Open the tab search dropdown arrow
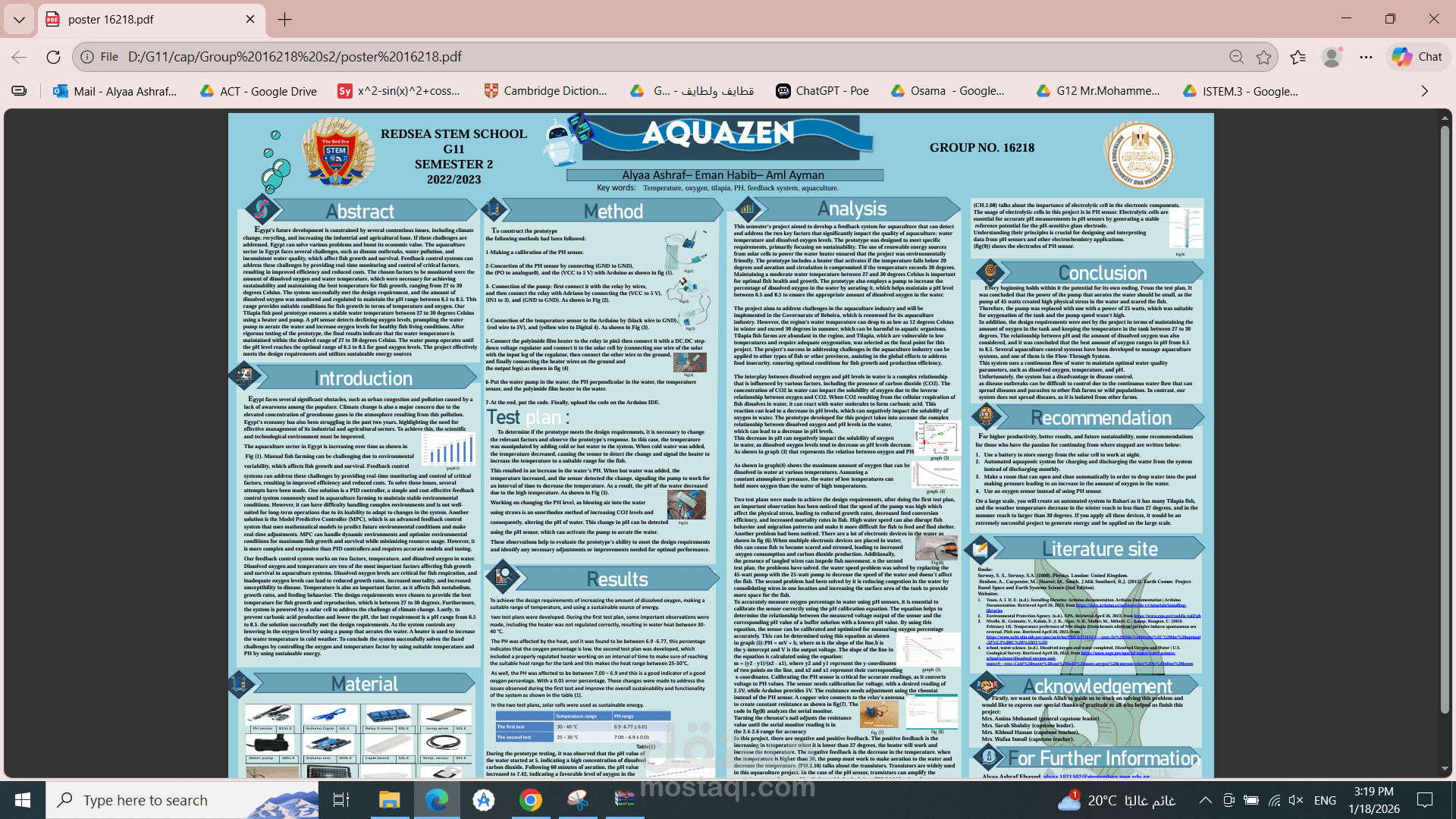The width and height of the screenshot is (1456, 819). click(19, 20)
